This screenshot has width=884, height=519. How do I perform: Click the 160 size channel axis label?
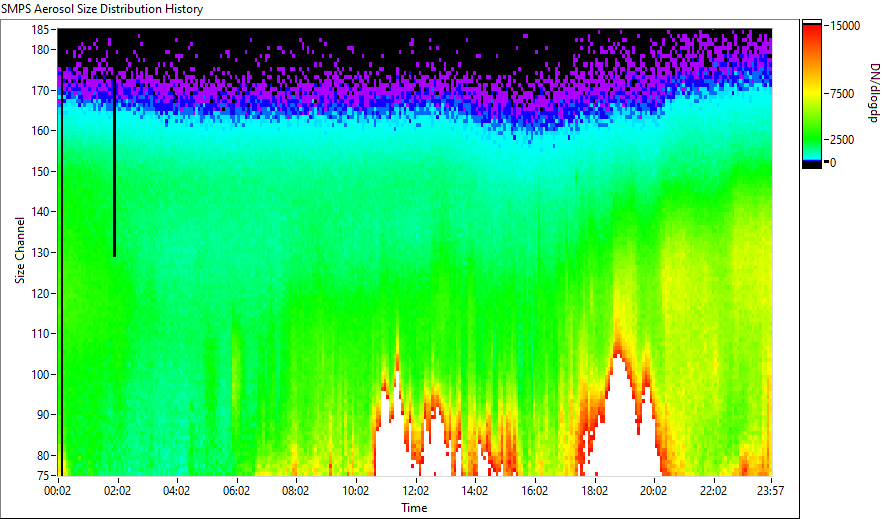pyautogui.click(x=39, y=131)
